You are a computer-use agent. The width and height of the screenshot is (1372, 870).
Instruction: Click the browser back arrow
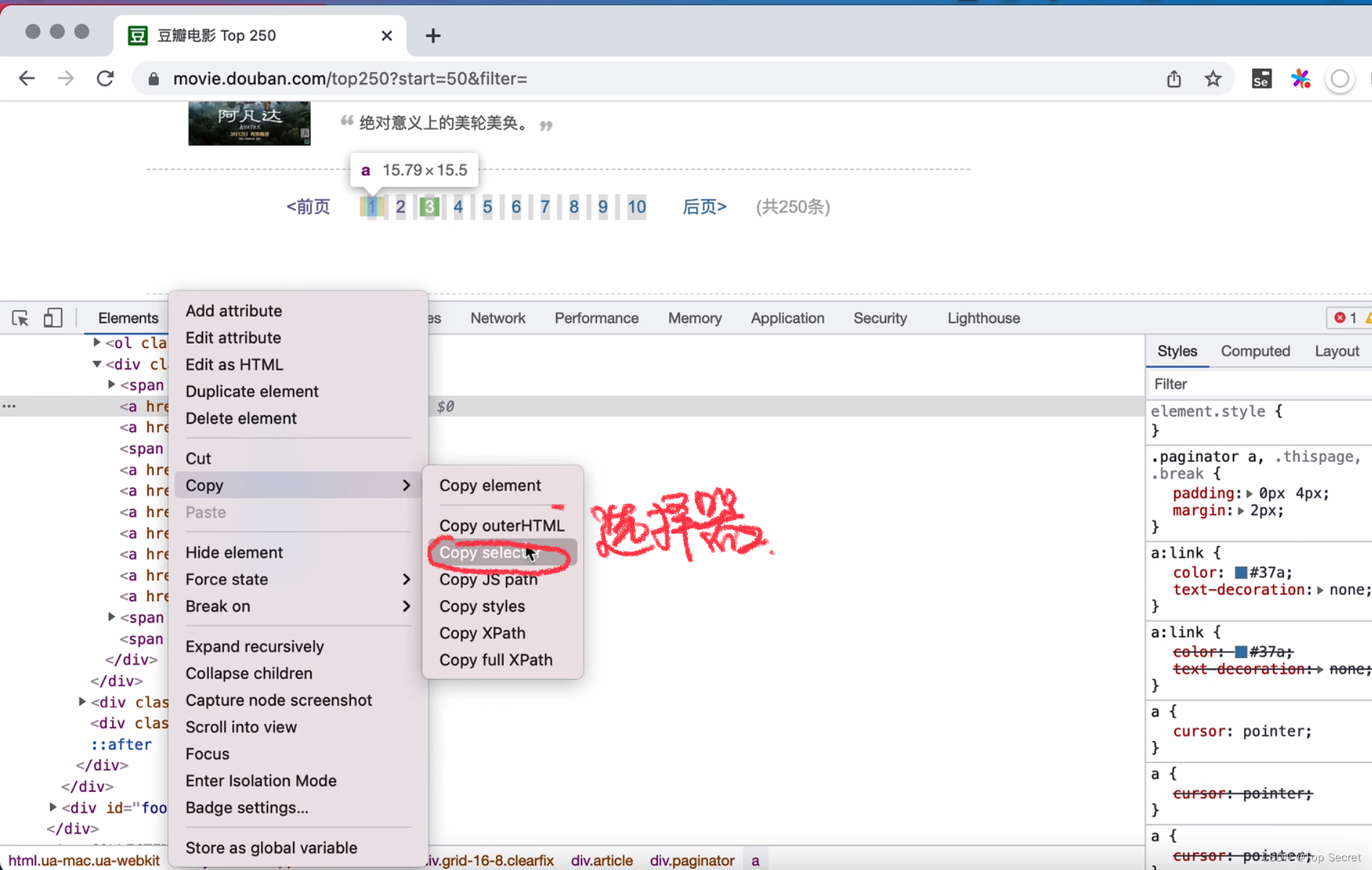(x=27, y=78)
